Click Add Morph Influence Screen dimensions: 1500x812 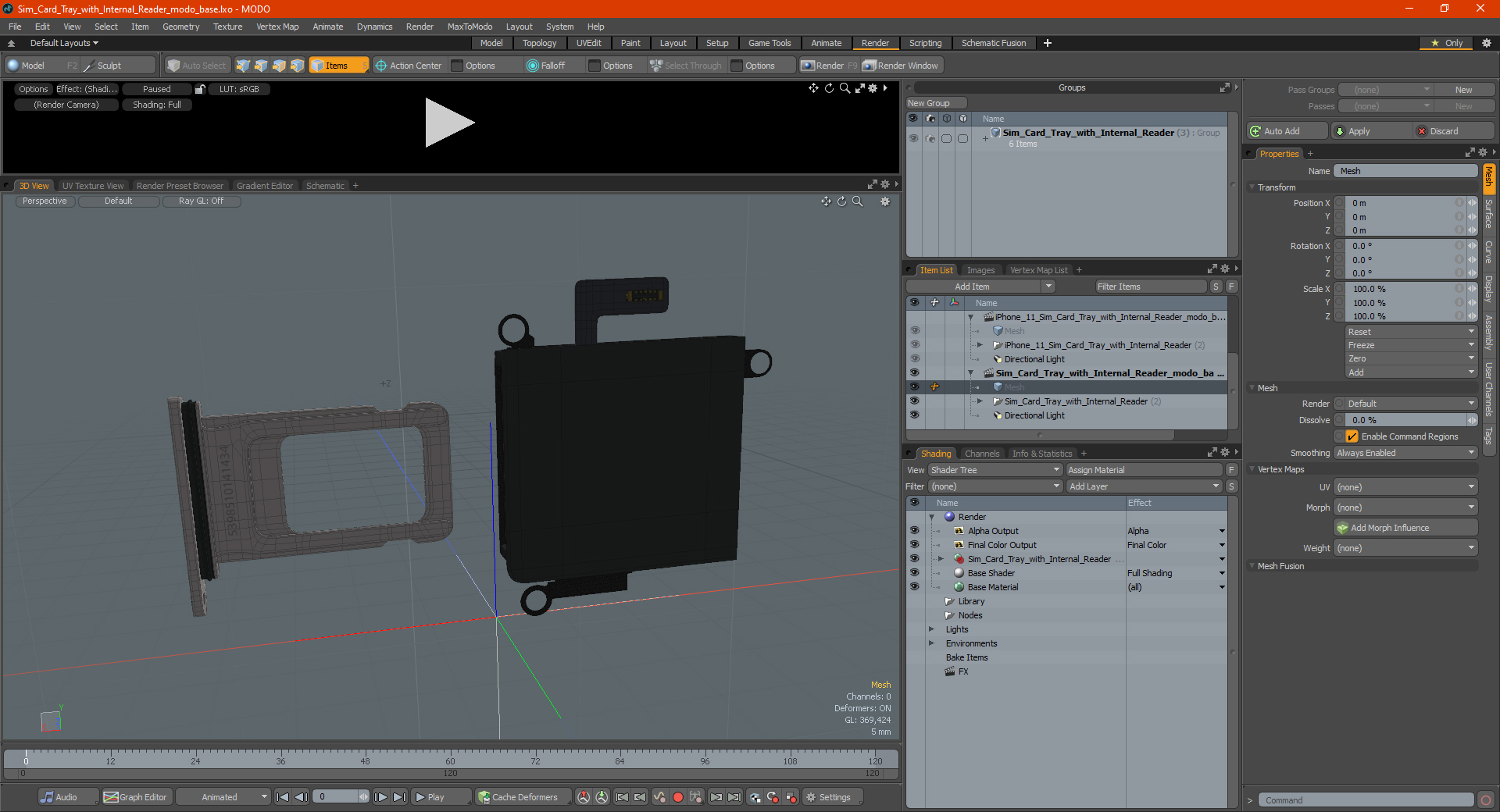1406,528
